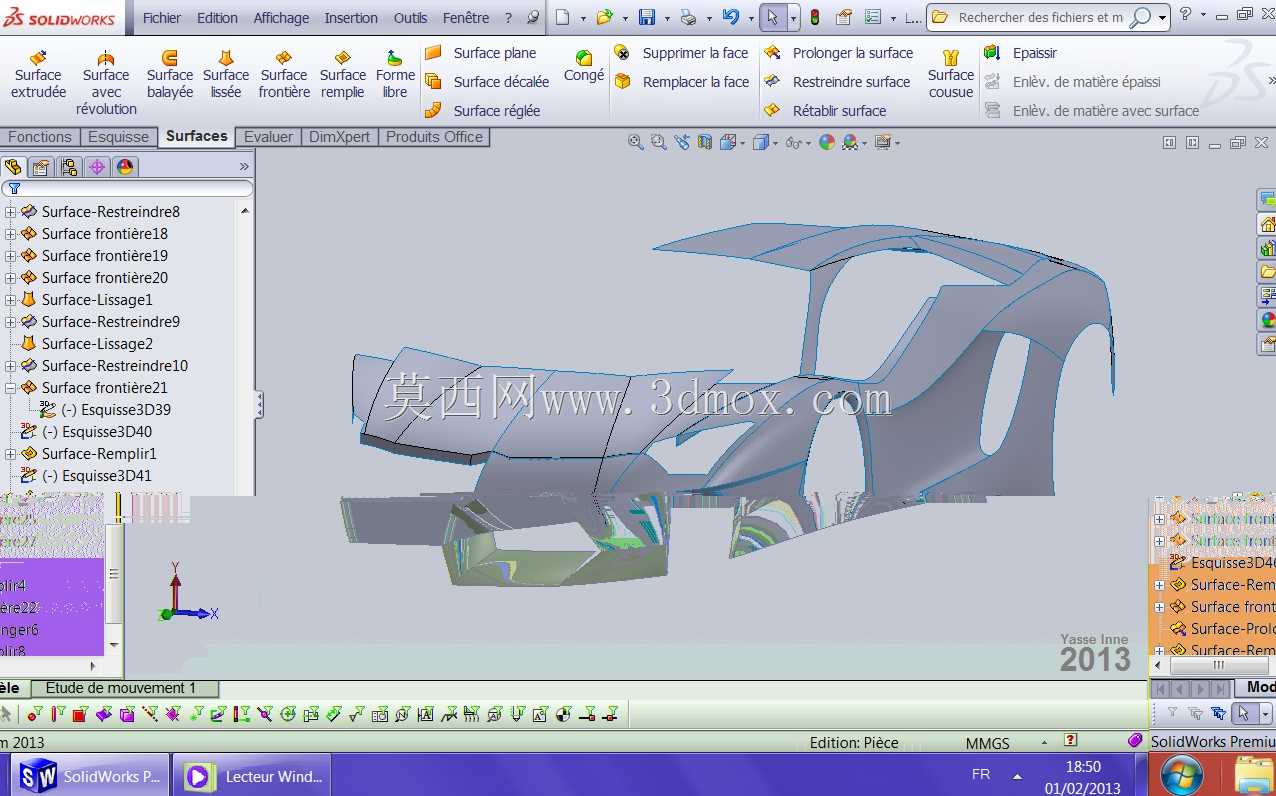
Task: Switch to the Produits Office tab
Action: [434, 137]
